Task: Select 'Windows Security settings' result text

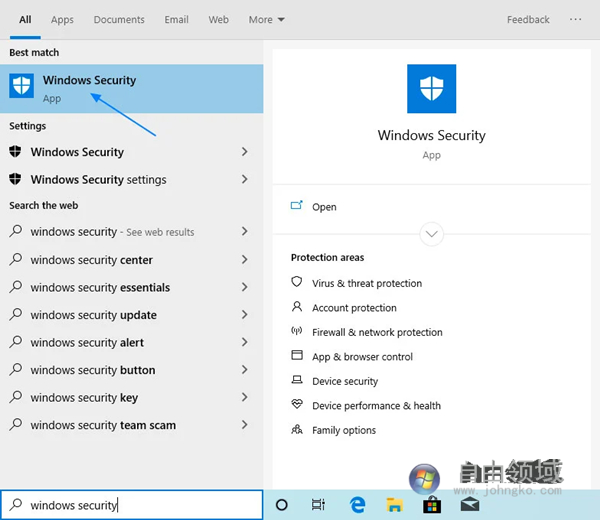Action: (98, 179)
